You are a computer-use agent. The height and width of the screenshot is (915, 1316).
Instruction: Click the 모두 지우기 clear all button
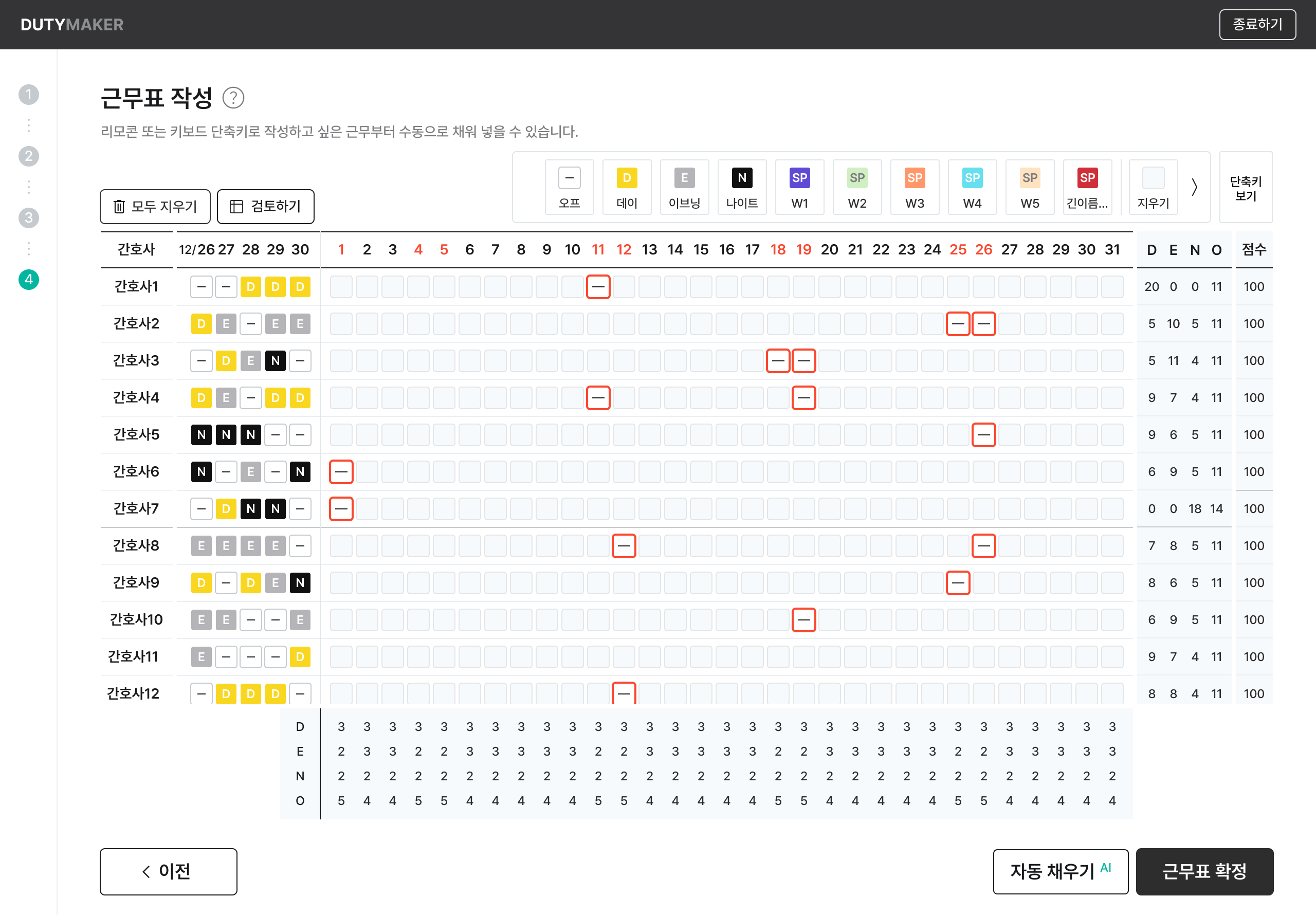[155, 207]
